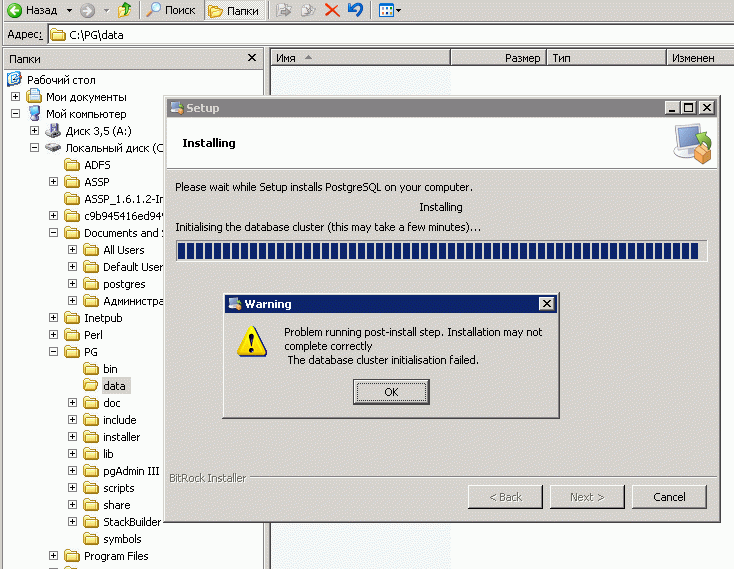This screenshot has height=569, width=734.
Task: Select the postgres user folder
Action: [x=124, y=284]
